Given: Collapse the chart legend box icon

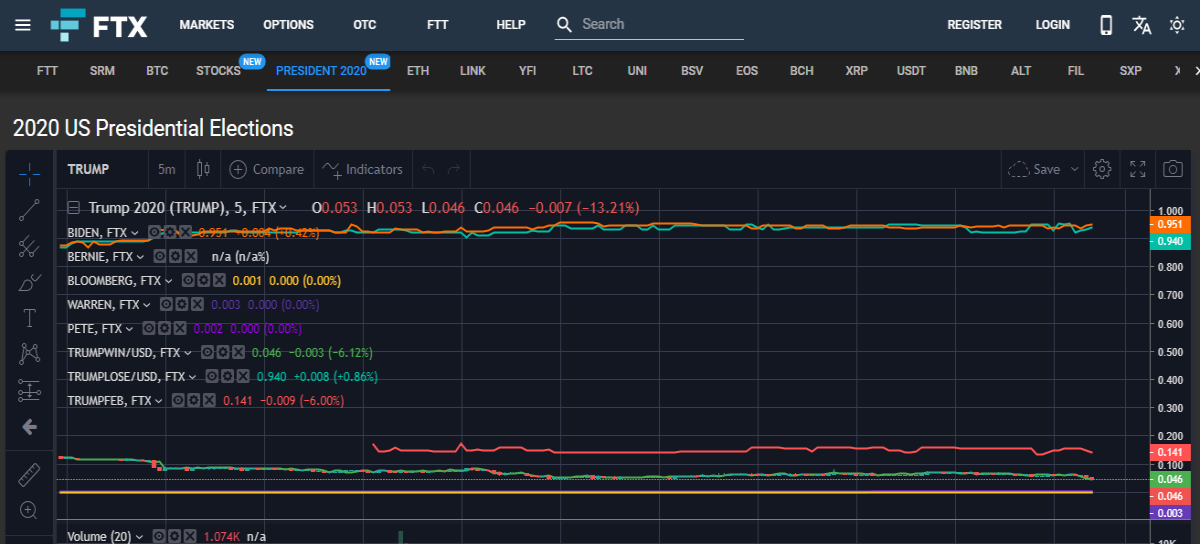Looking at the screenshot, I should [x=74, y=208].
